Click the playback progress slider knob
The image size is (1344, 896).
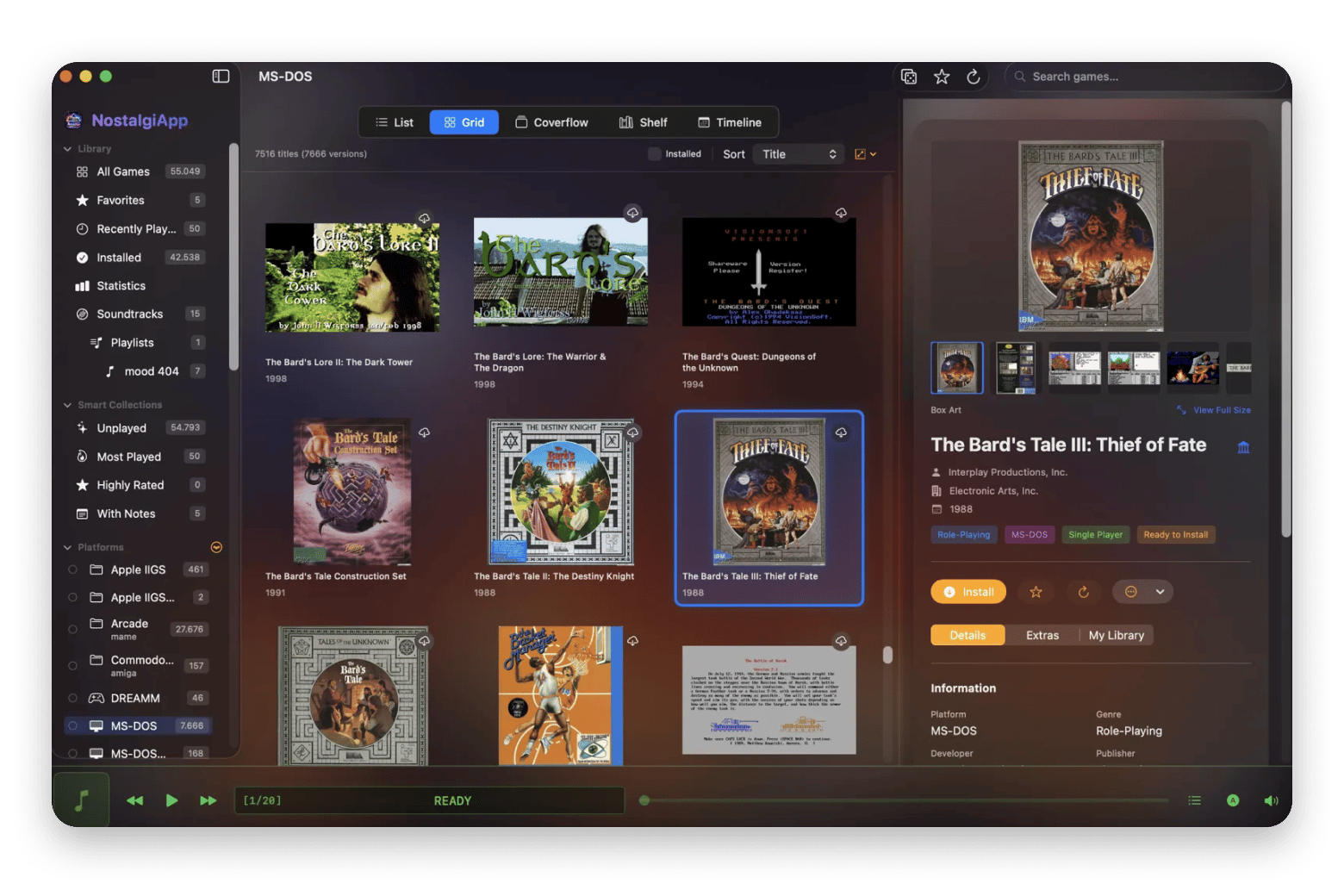(644, 800)
